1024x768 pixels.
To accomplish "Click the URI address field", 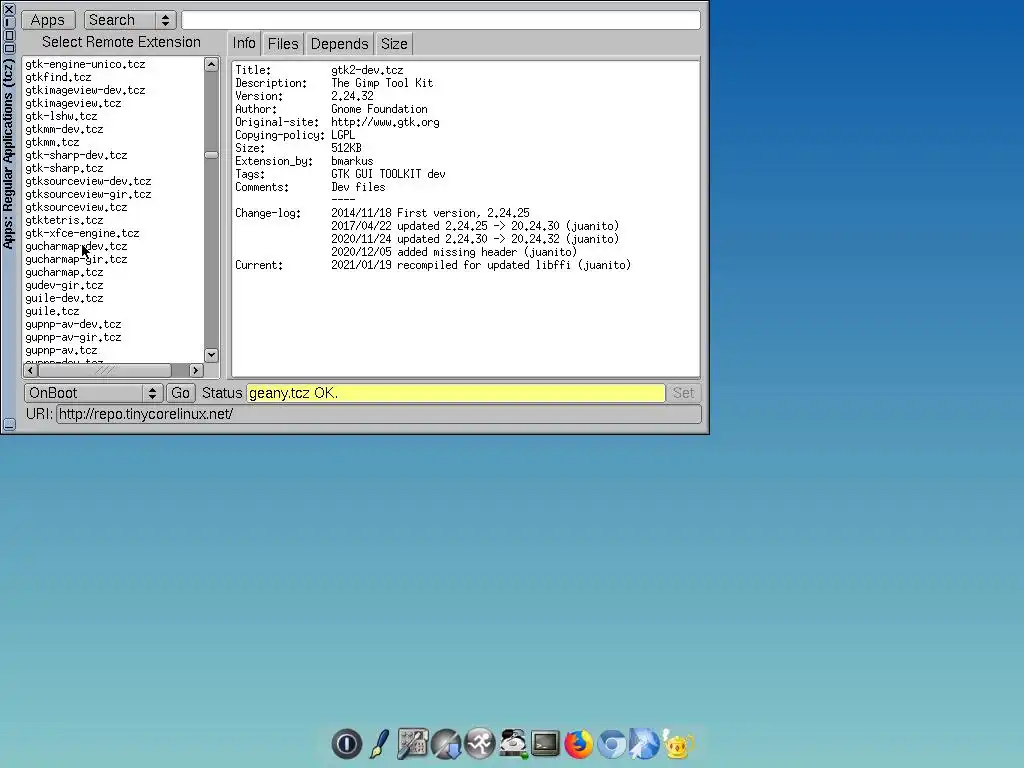I will (379, 414).
